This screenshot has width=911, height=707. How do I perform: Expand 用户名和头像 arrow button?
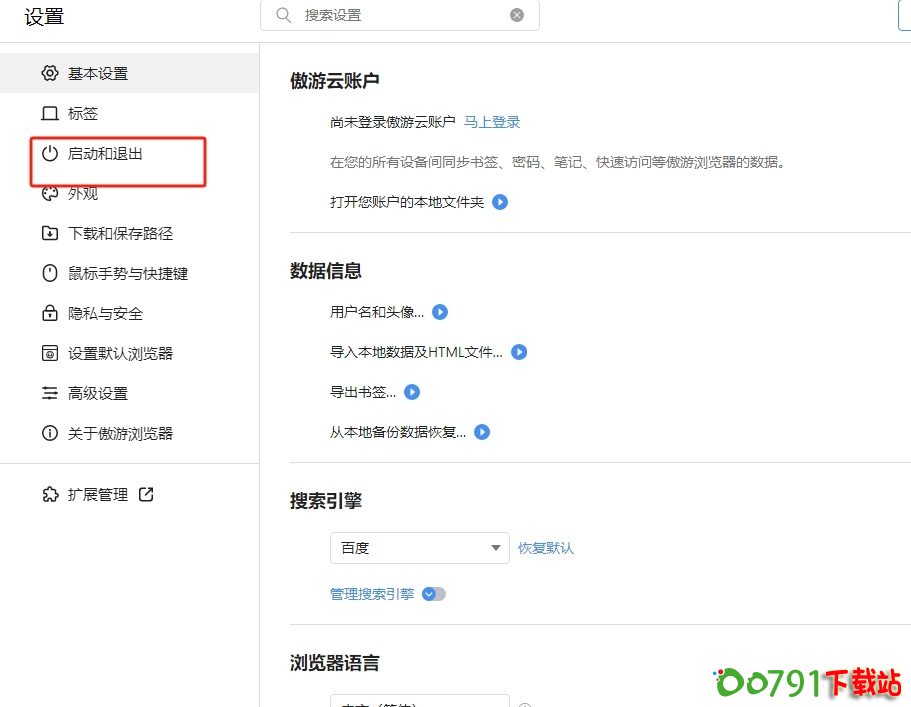tap(439, 312)
